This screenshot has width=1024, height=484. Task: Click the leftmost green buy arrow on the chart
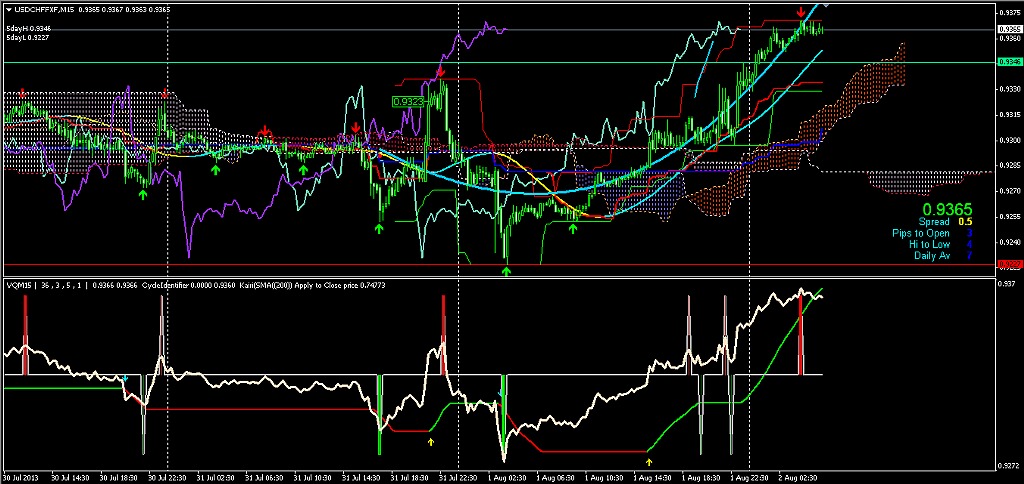tap(143, 195)
